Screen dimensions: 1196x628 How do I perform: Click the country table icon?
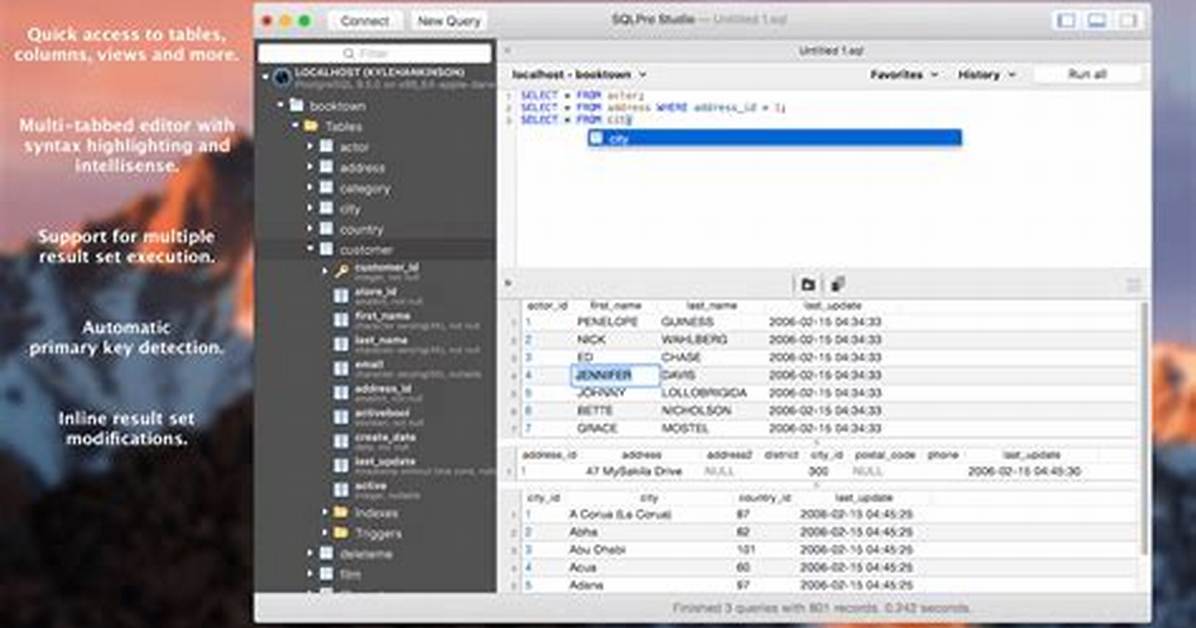pyautogui.click(x=326, y=228)
